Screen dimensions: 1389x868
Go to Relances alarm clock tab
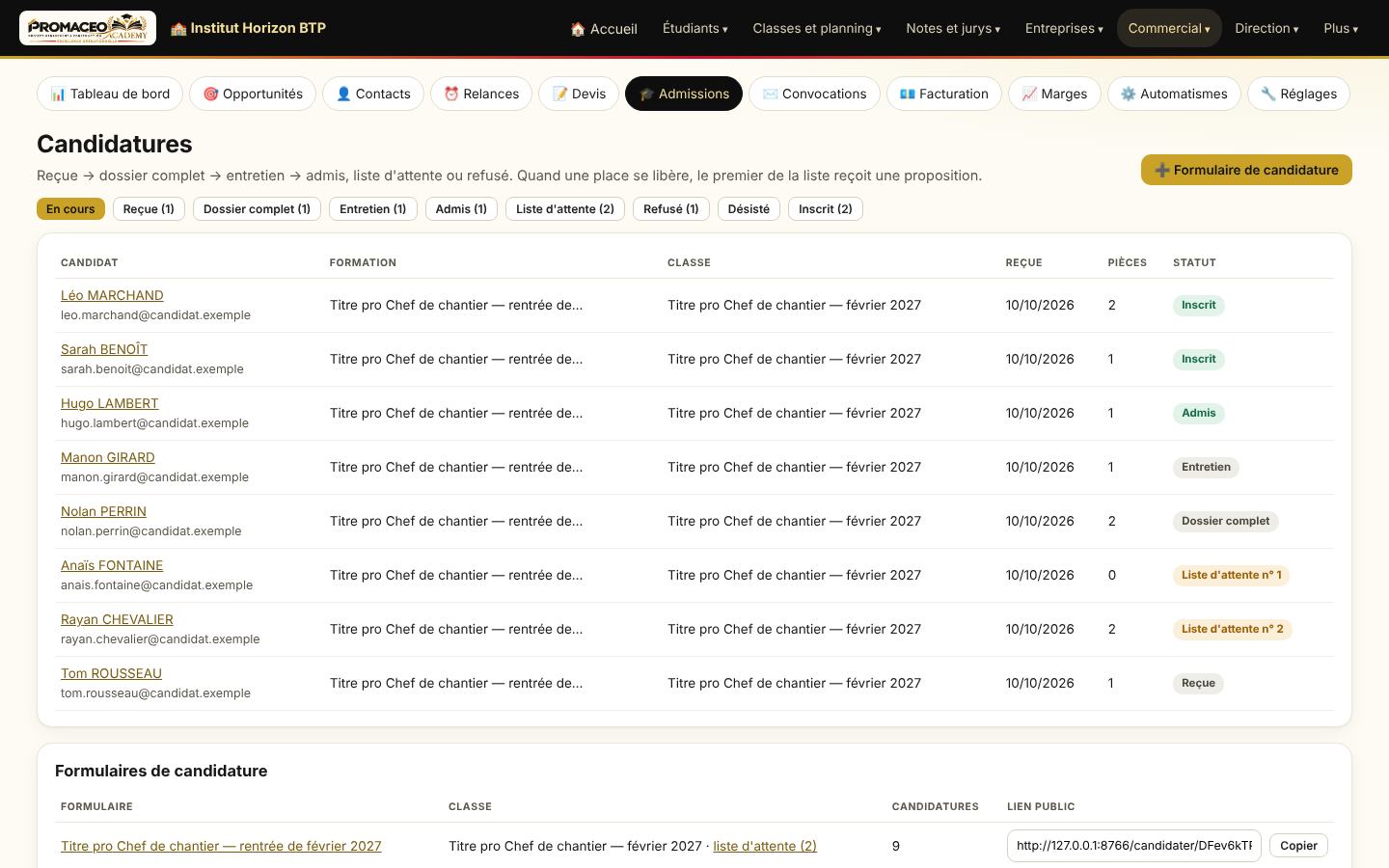(x=481, y=94)
